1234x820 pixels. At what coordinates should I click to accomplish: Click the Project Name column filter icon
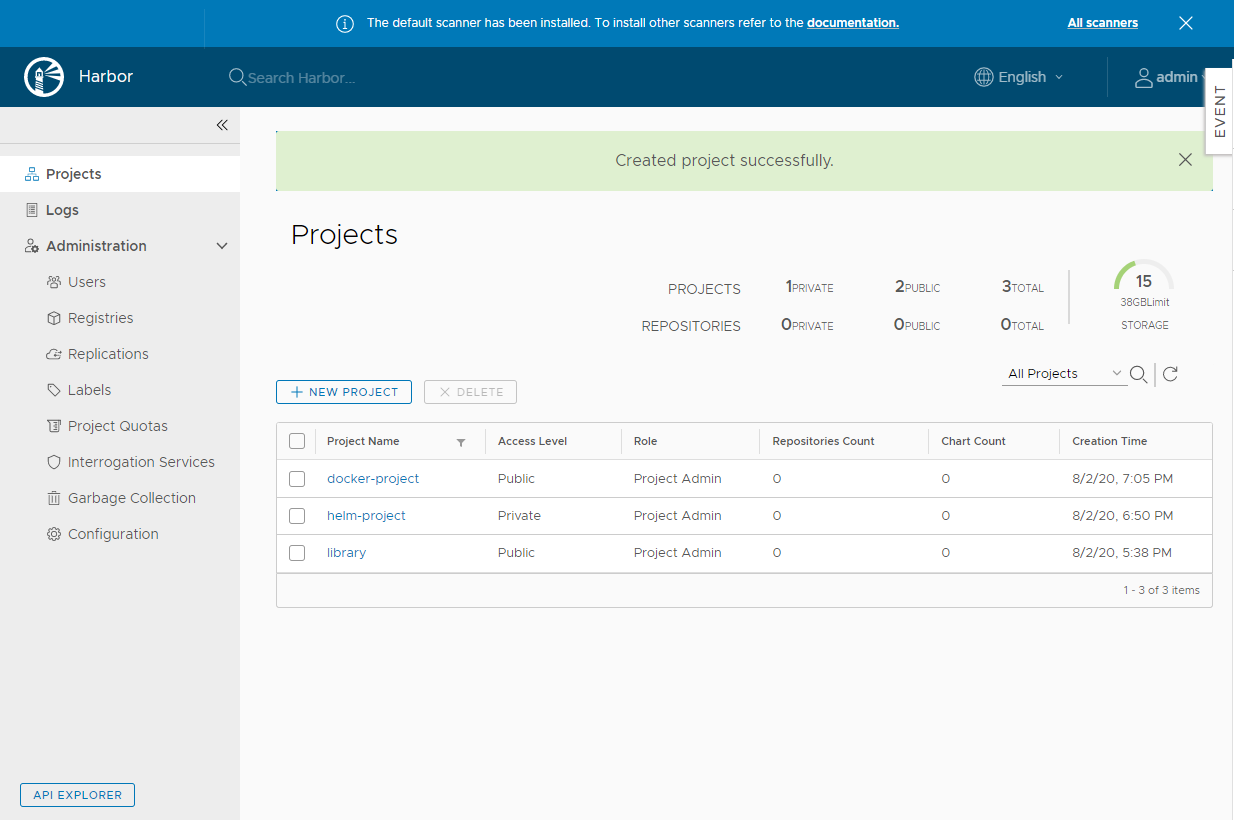pos(461,442)
